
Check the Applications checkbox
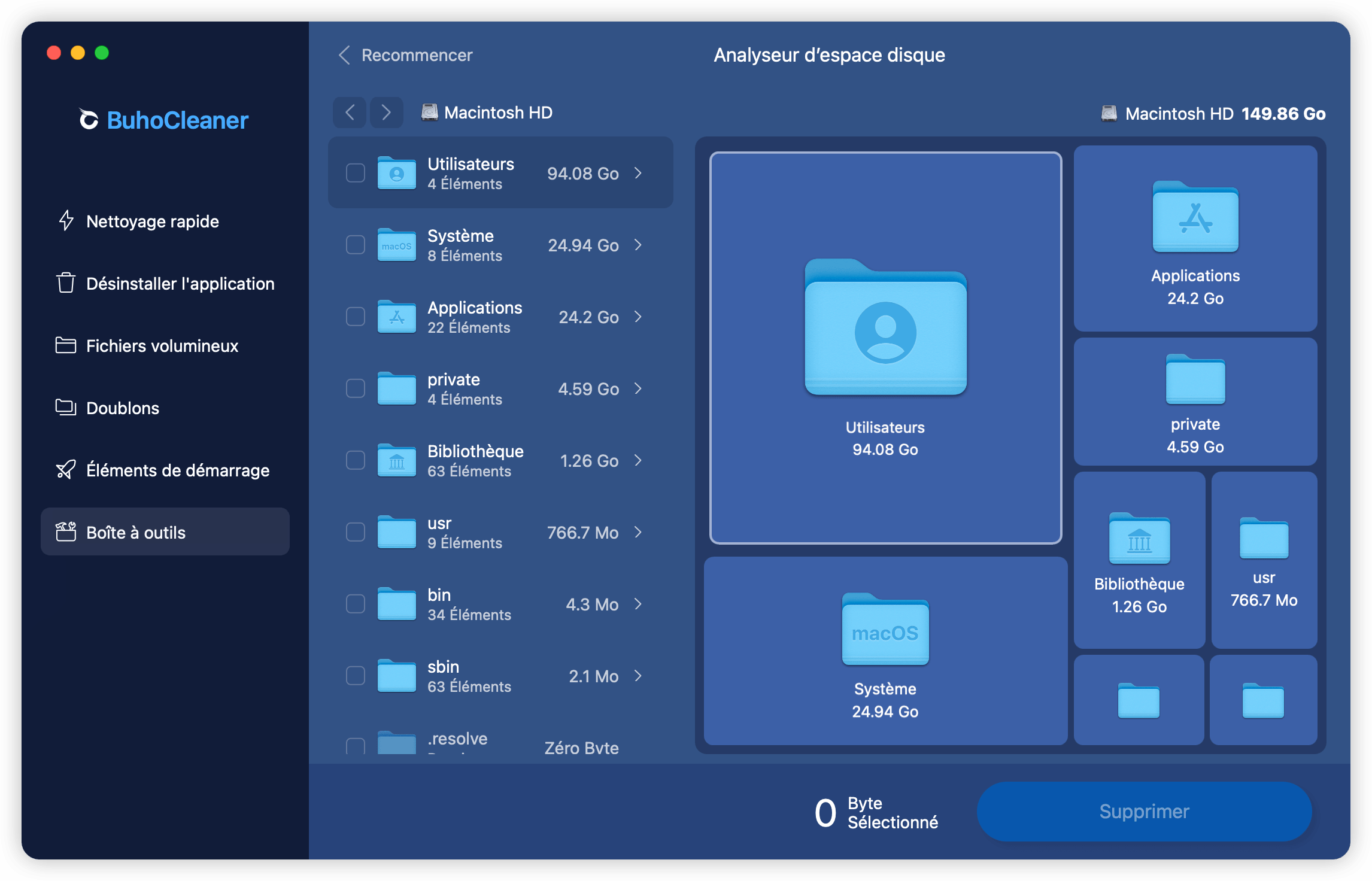[x=356, y=317]
